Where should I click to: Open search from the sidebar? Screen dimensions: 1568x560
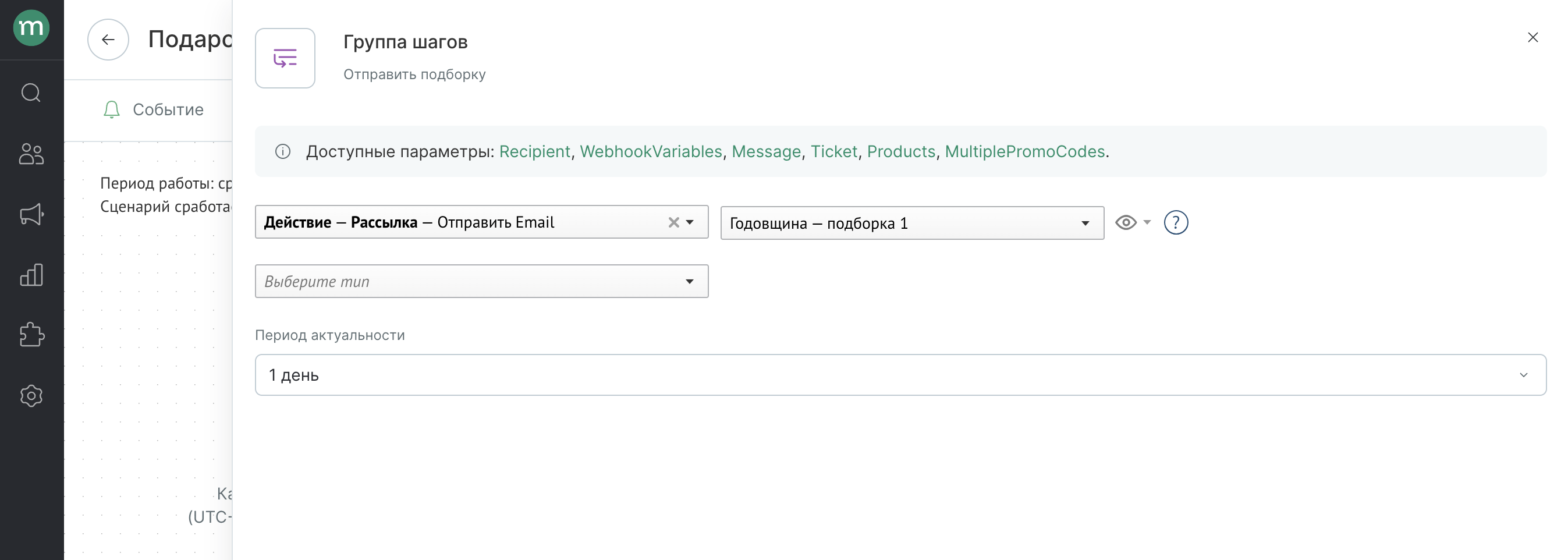click(31, 93)
